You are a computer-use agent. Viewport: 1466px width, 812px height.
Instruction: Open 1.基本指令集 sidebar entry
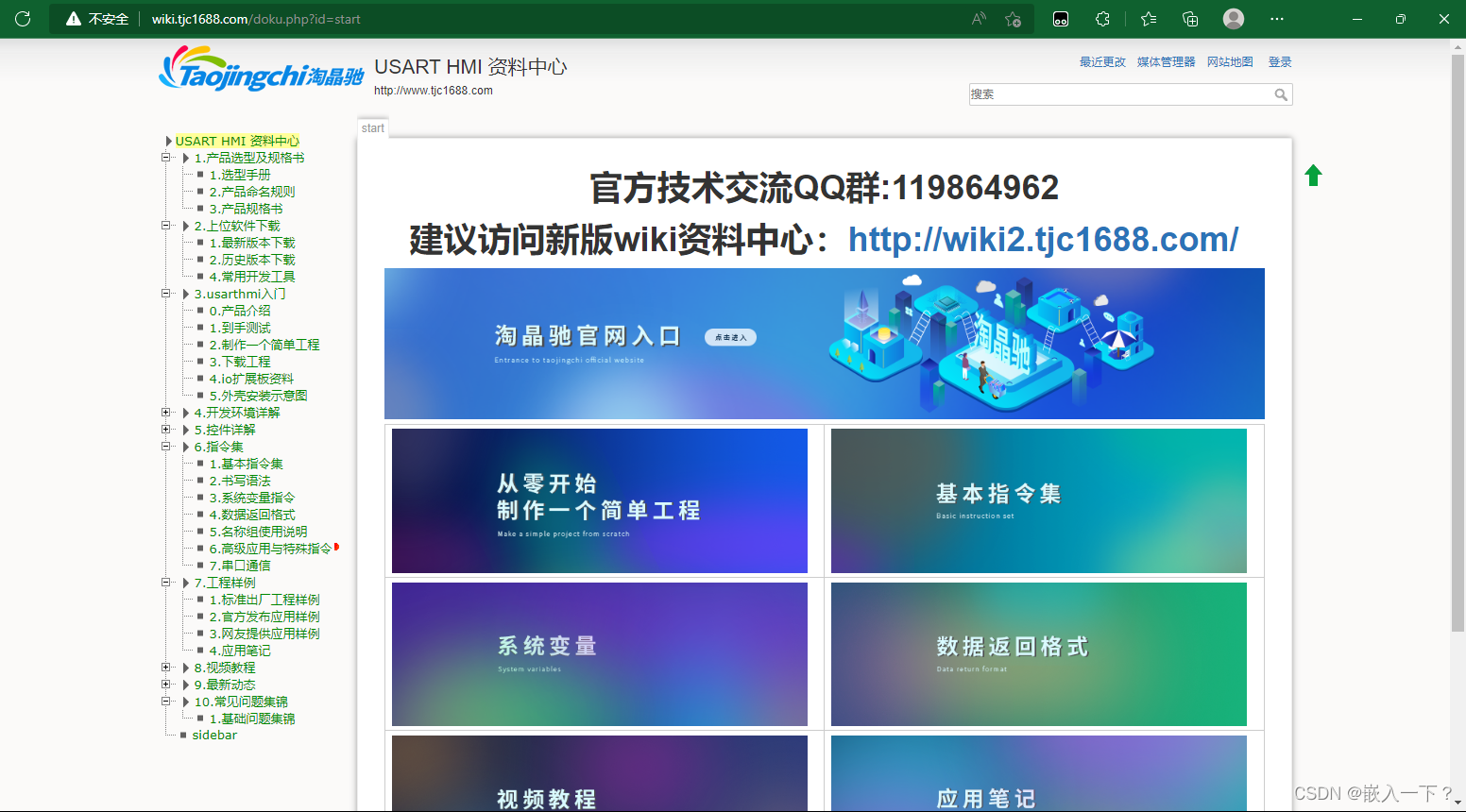coord(246,464)
